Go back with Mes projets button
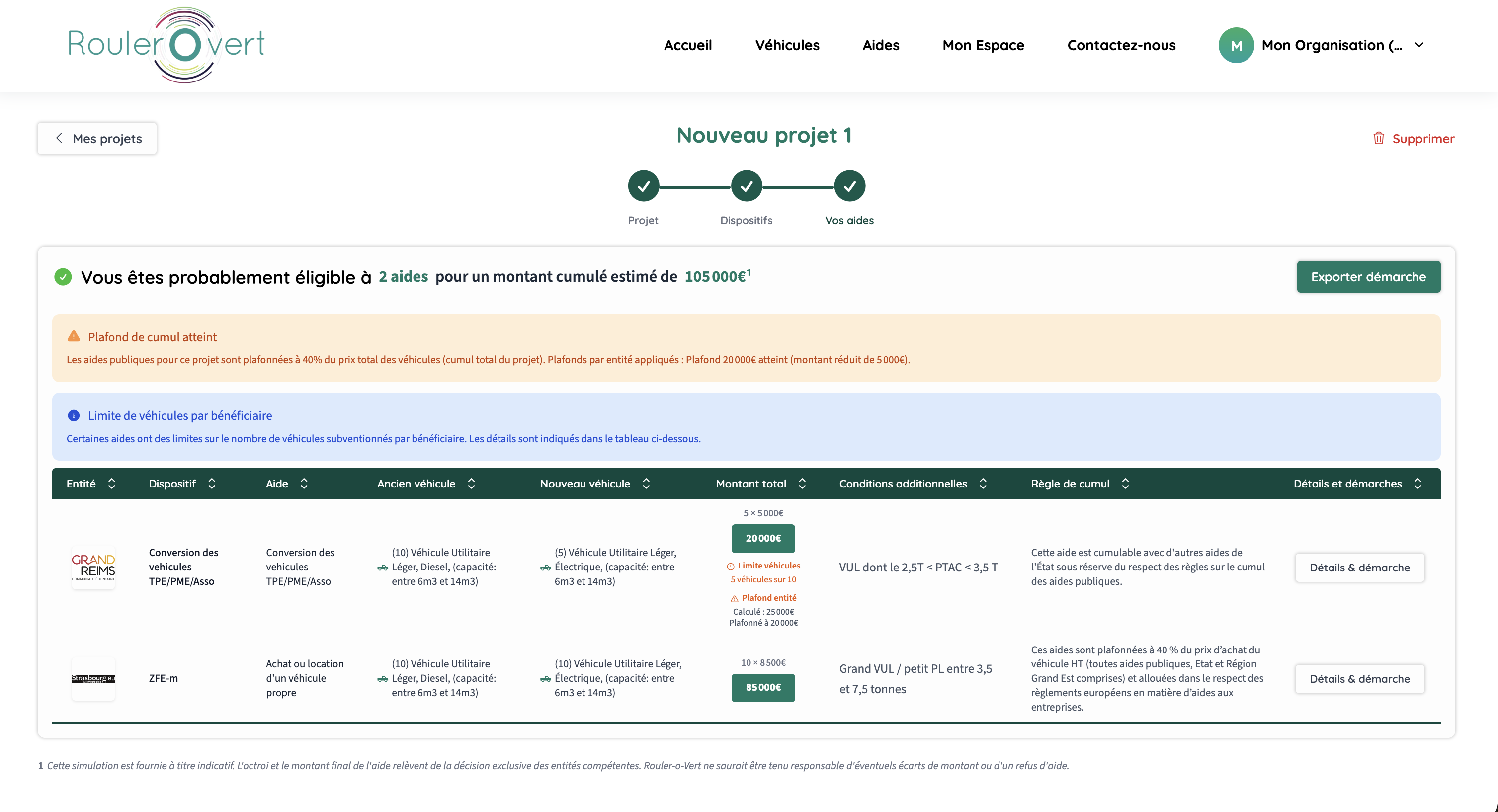 [x=97, y=138]
